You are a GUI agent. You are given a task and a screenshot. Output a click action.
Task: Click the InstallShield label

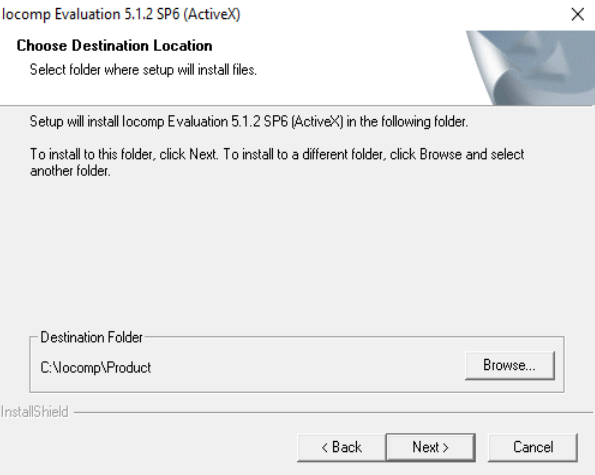point(35,412)
